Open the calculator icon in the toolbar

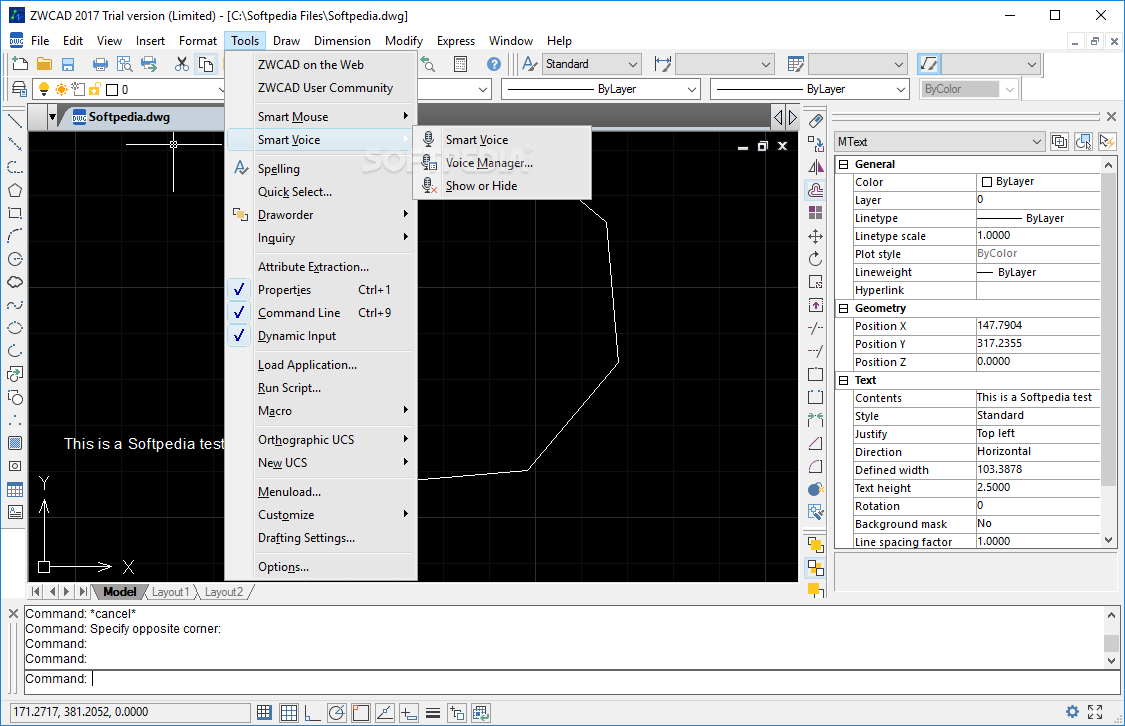coord(461,64)
